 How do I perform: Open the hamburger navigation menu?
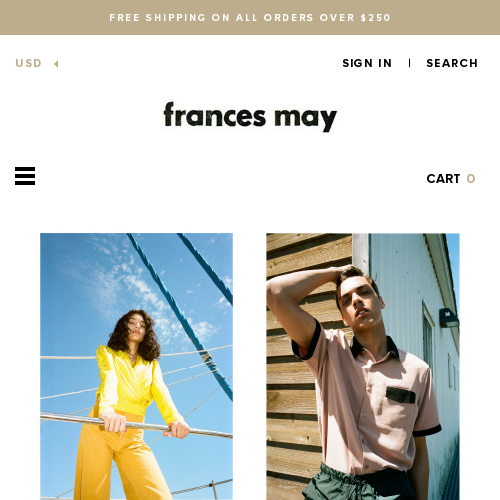pyautogui.click(x=25, y=176)
